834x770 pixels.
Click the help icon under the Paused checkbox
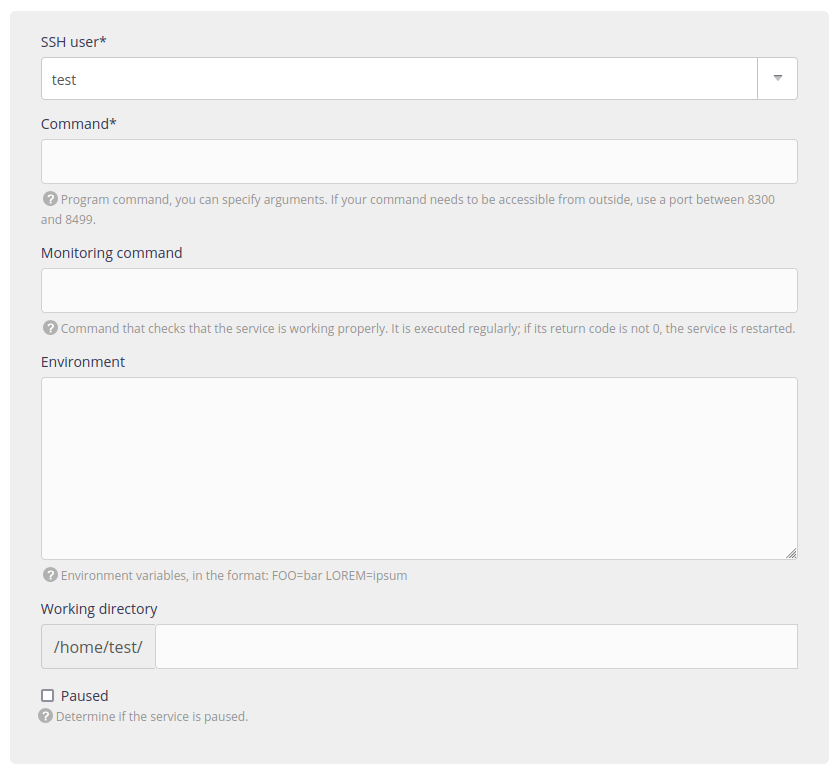pos(45,716)
